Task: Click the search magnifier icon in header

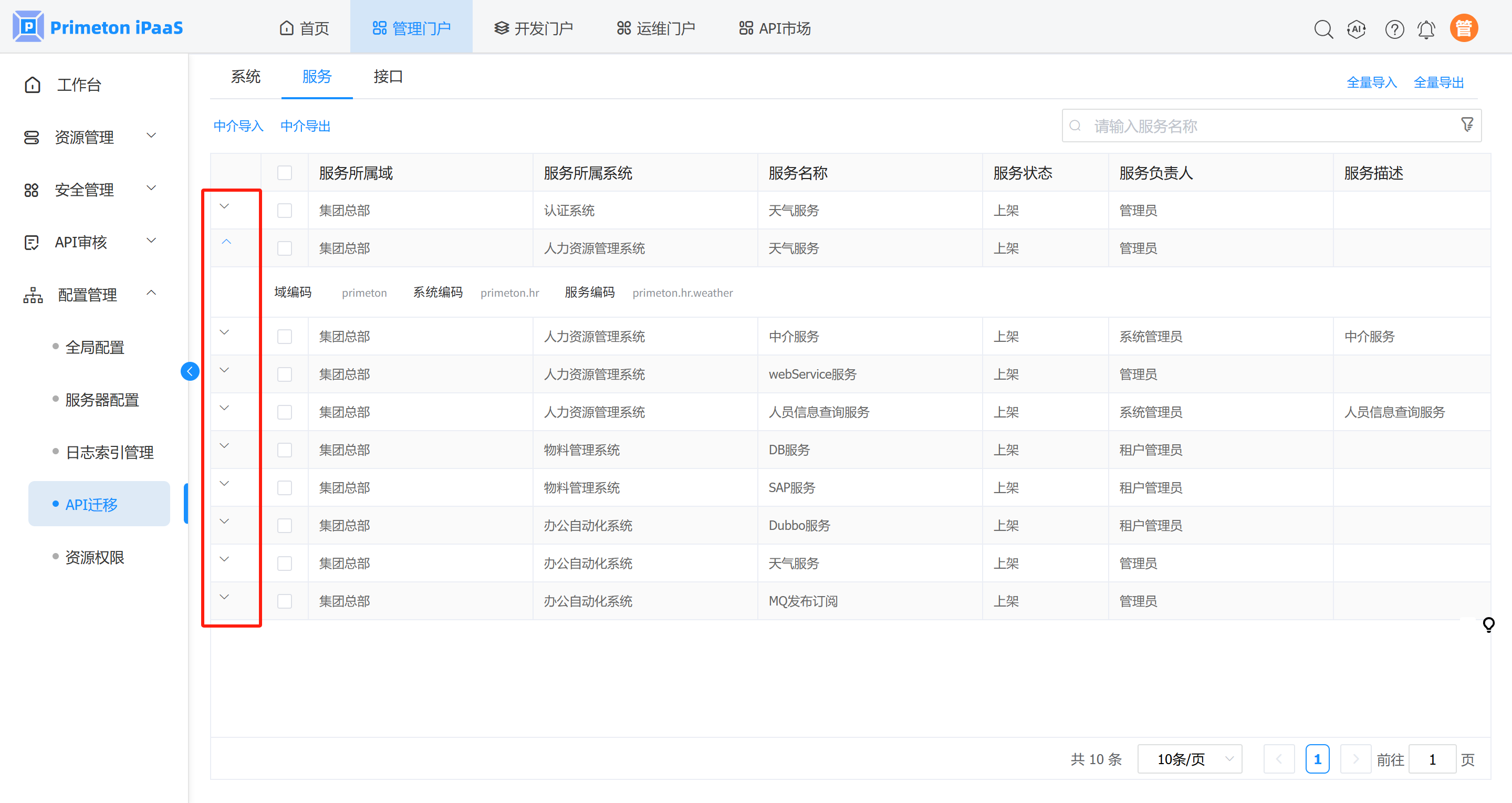Action: click(1323, 29)
